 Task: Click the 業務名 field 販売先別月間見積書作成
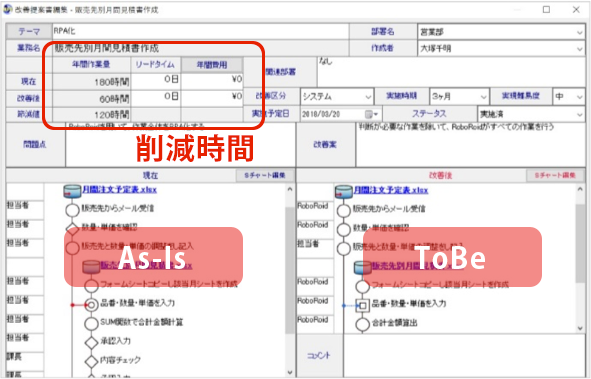201,48
